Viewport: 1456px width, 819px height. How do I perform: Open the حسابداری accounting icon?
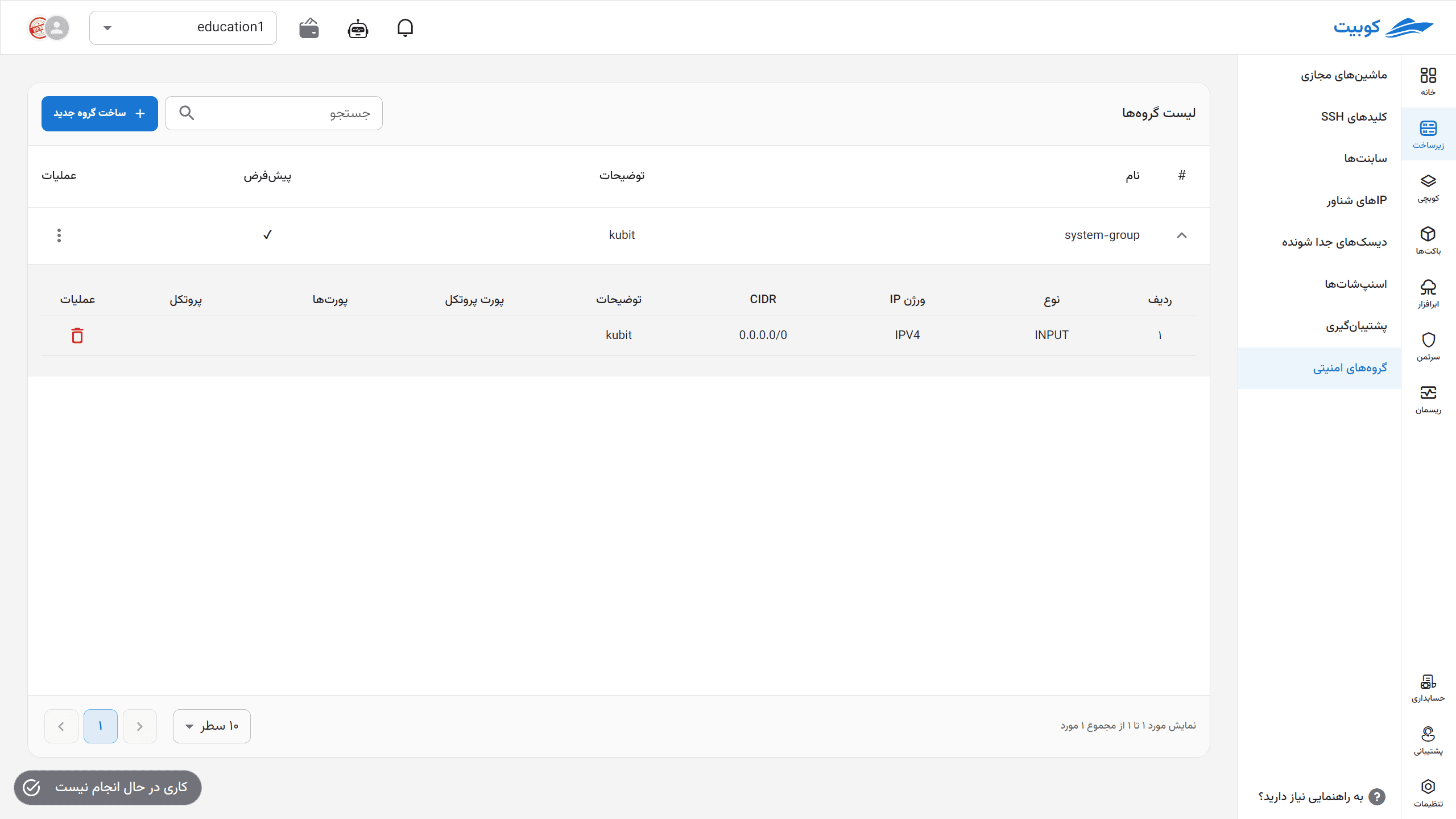(1428, 687)
